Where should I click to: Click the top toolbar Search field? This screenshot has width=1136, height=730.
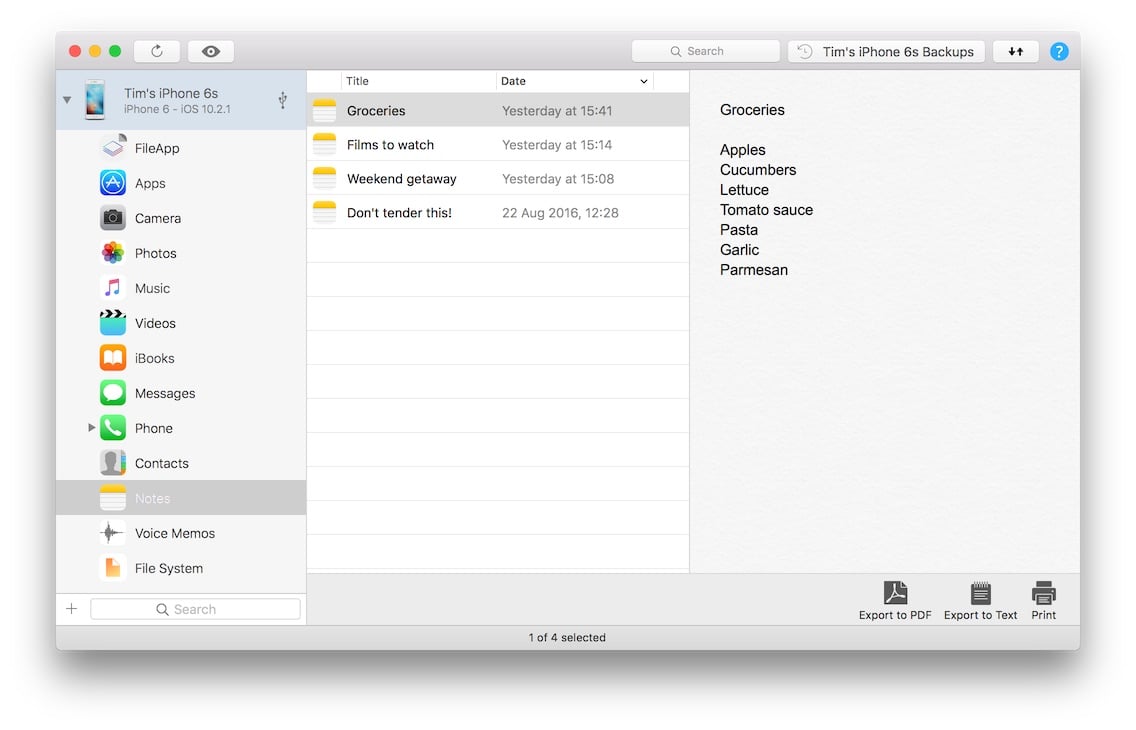[706, 51]
